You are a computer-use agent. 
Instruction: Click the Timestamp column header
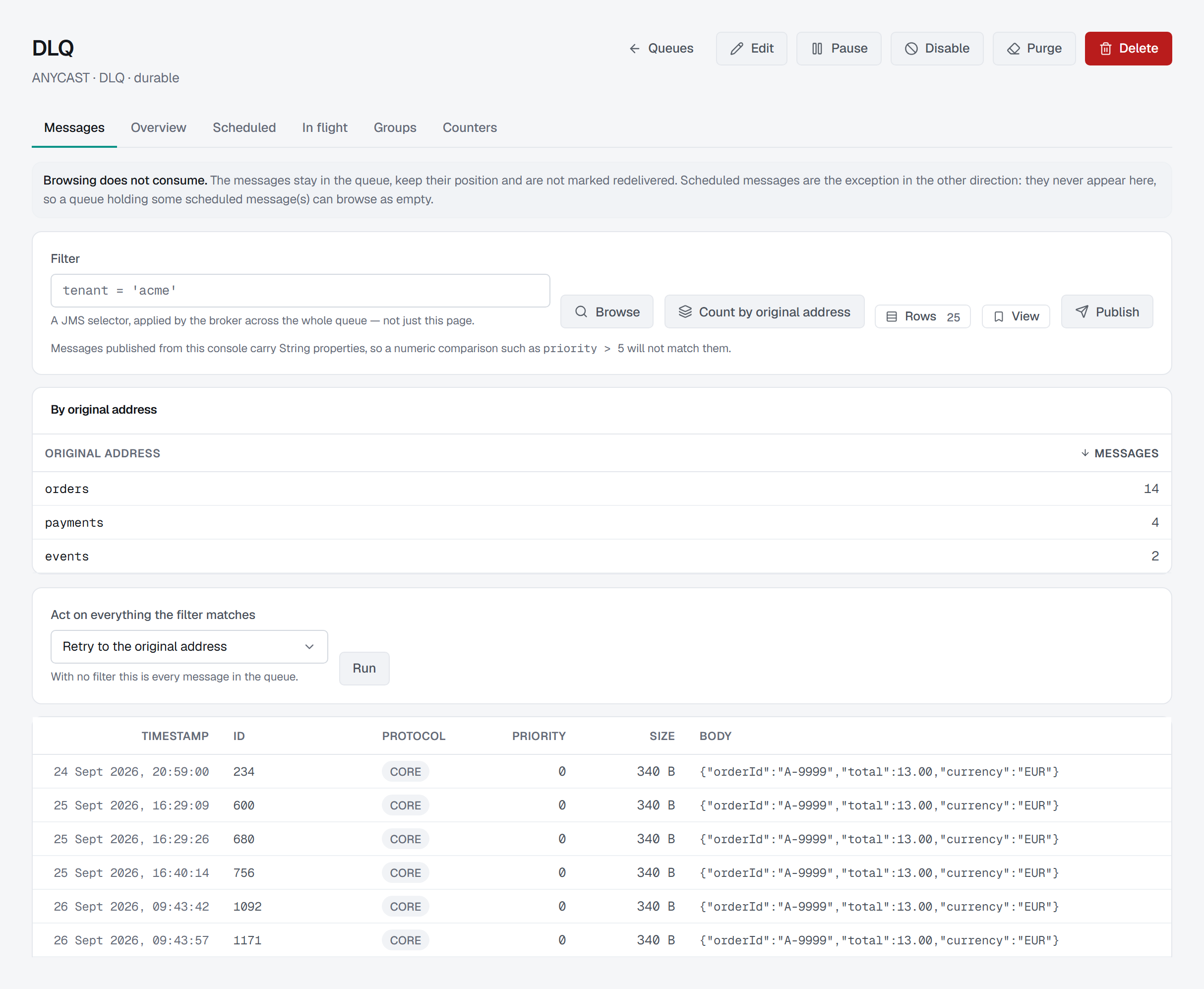tap(175, 736)
